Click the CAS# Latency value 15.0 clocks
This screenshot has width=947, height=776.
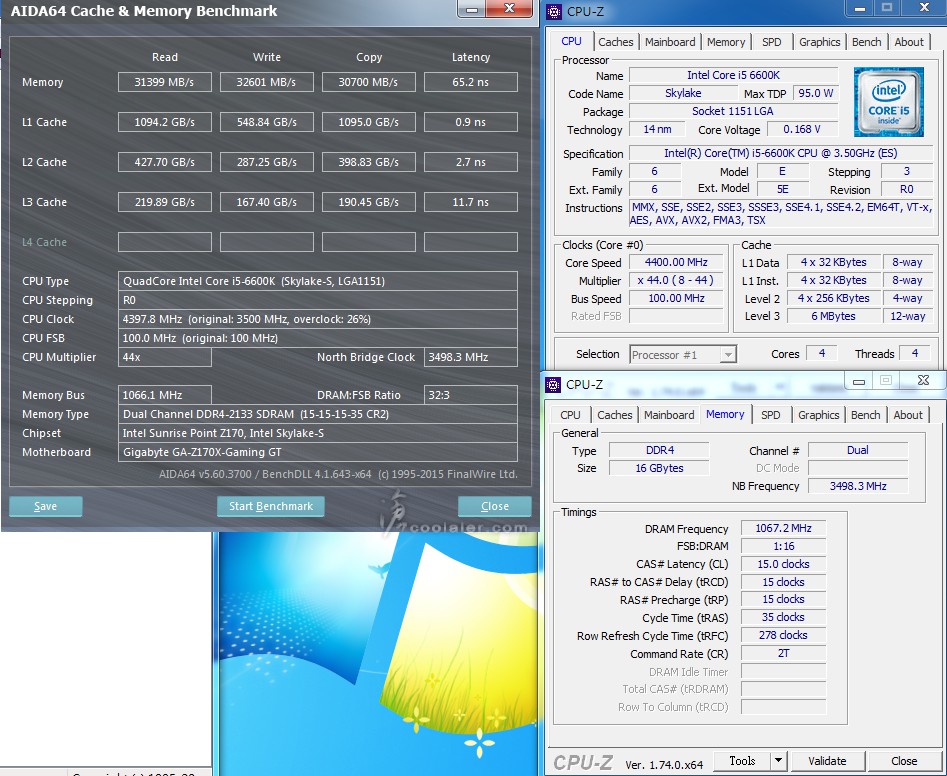[x=783, y=564]
